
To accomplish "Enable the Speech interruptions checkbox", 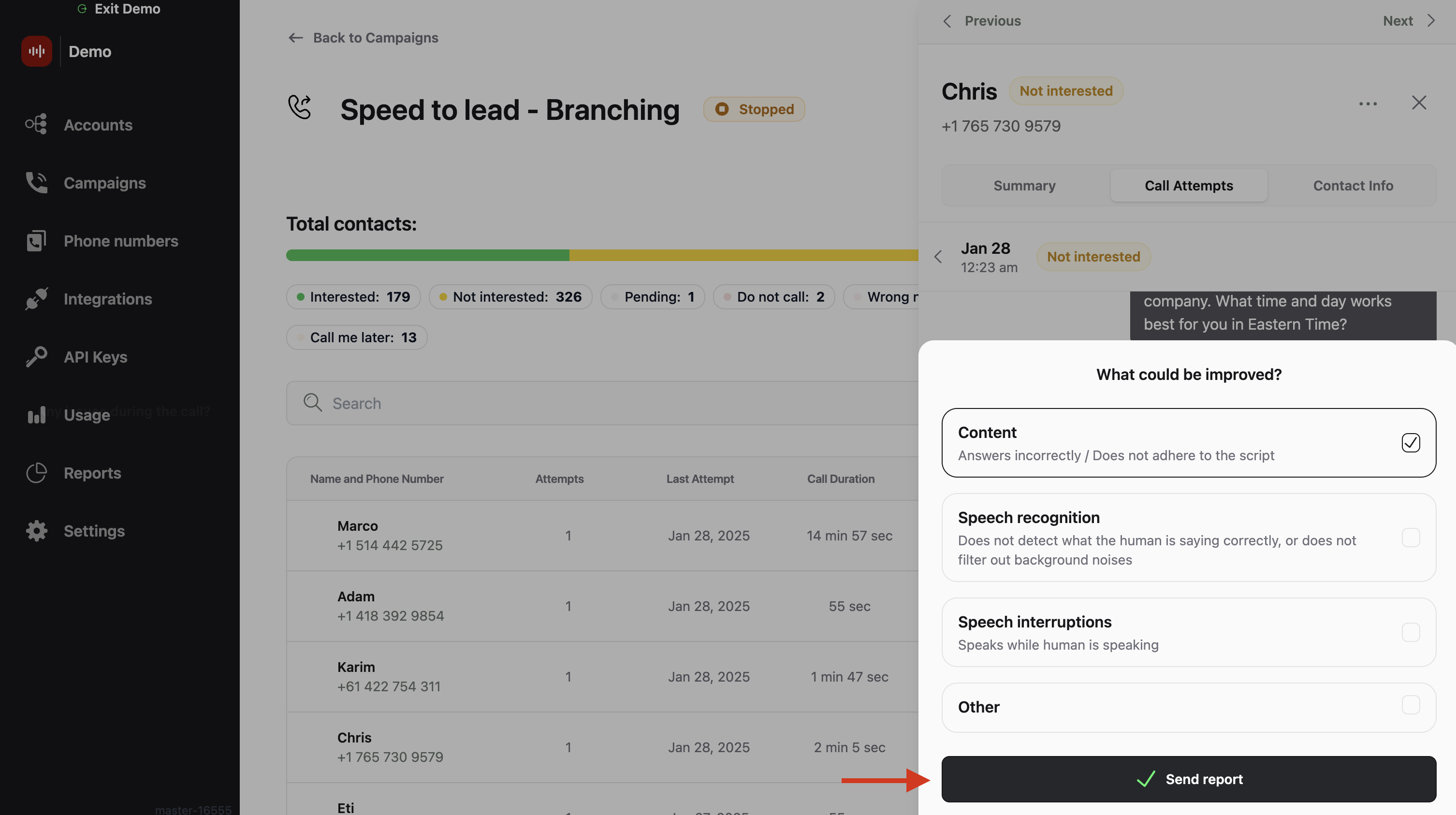I will (1410, 632).
